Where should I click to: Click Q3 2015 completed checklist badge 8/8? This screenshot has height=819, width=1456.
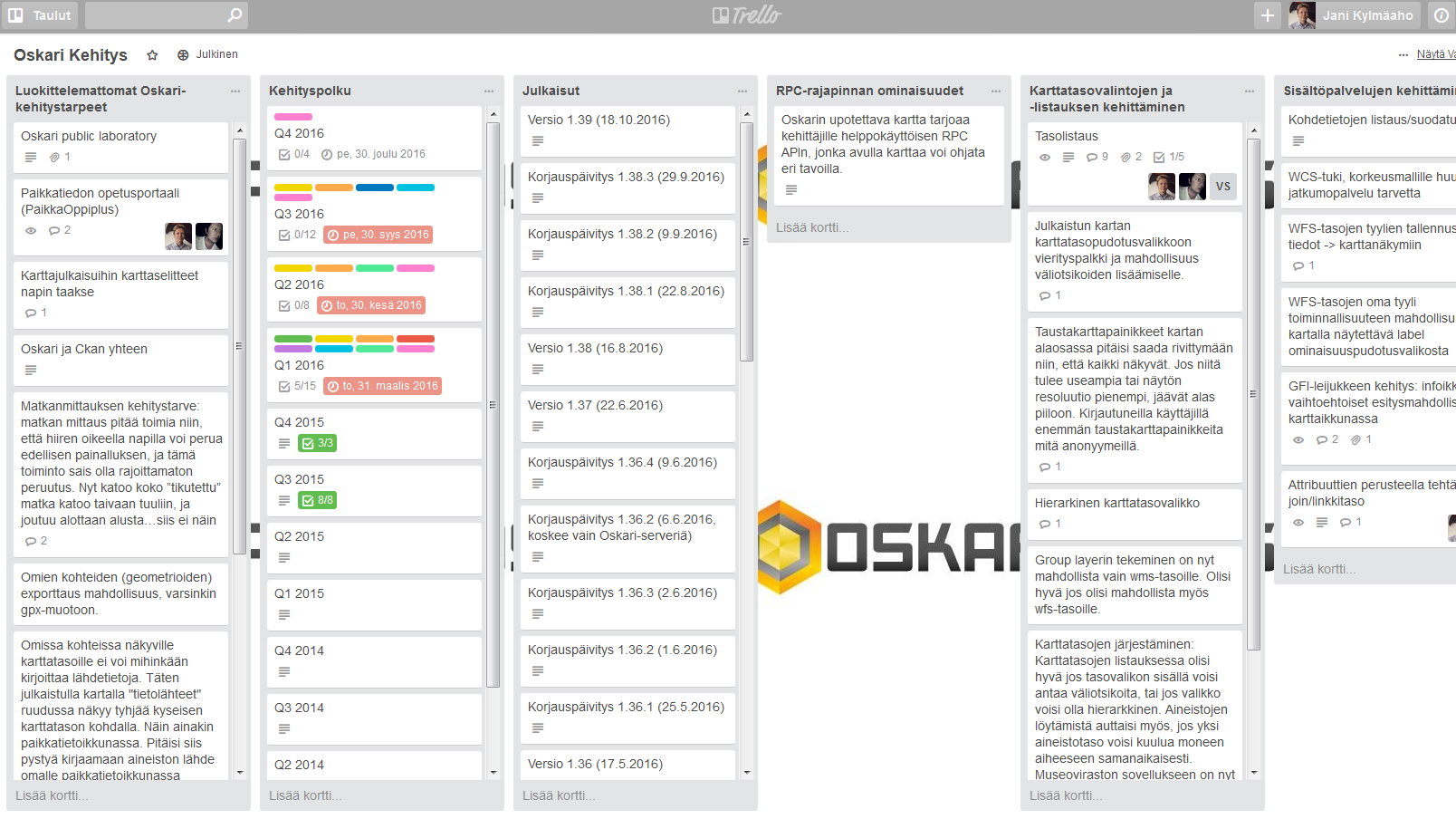tap(318, 500)
